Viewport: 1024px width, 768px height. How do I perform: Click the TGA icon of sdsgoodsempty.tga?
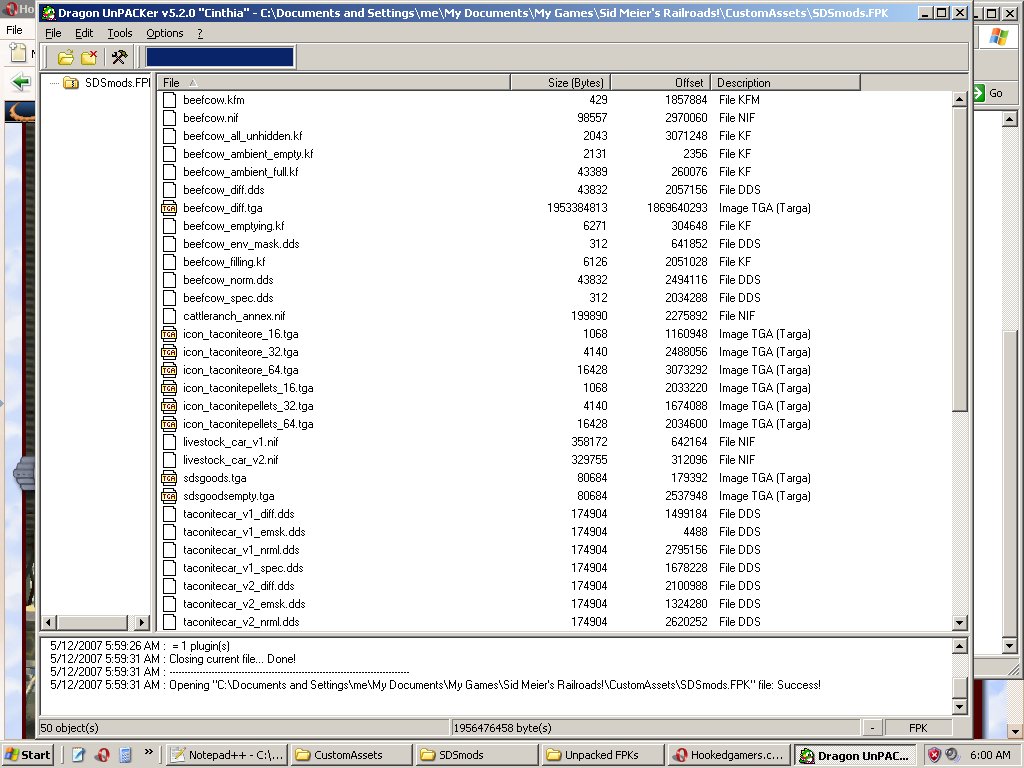tap(169, 496)
